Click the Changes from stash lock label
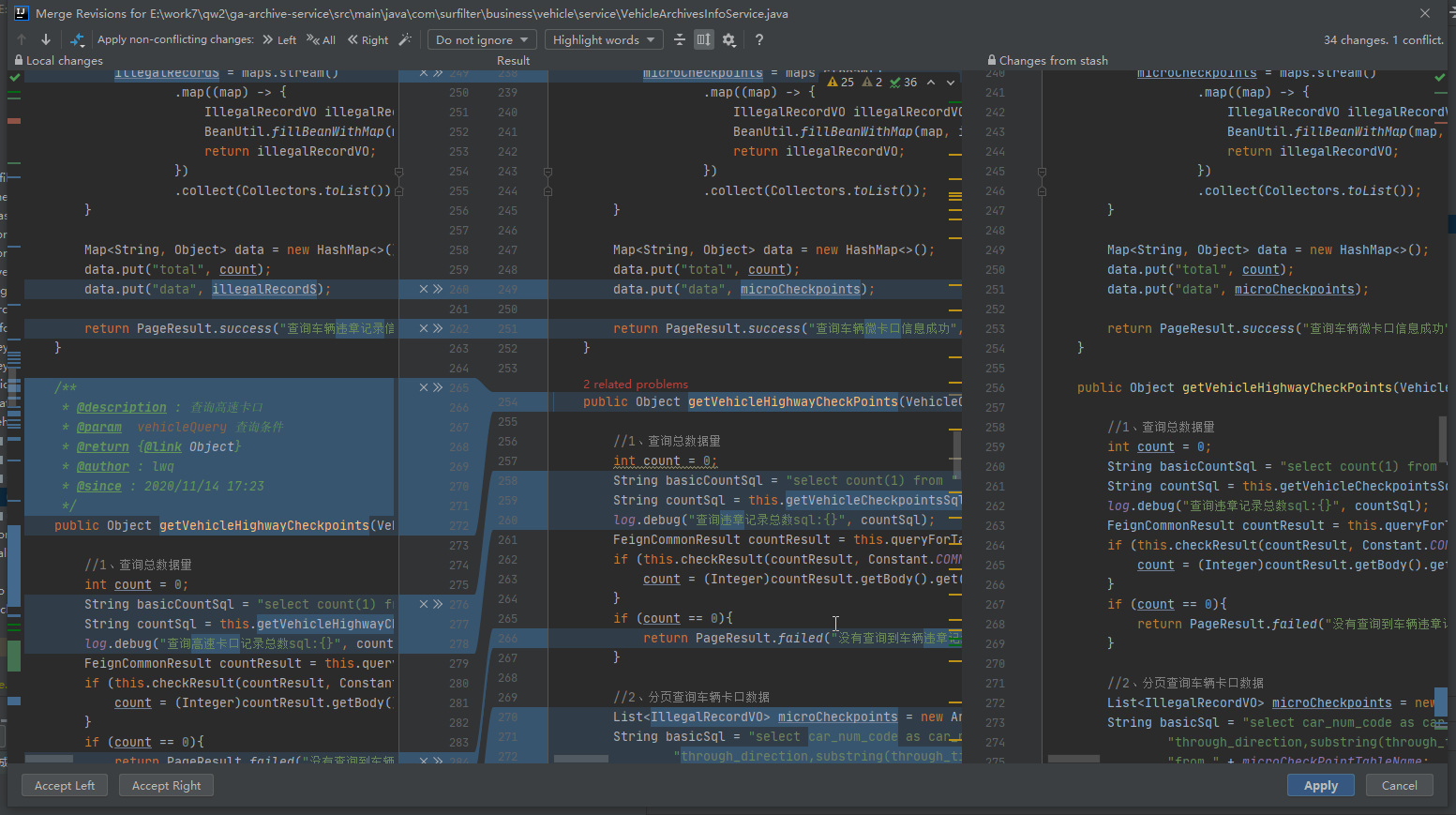 [1047, 60]
